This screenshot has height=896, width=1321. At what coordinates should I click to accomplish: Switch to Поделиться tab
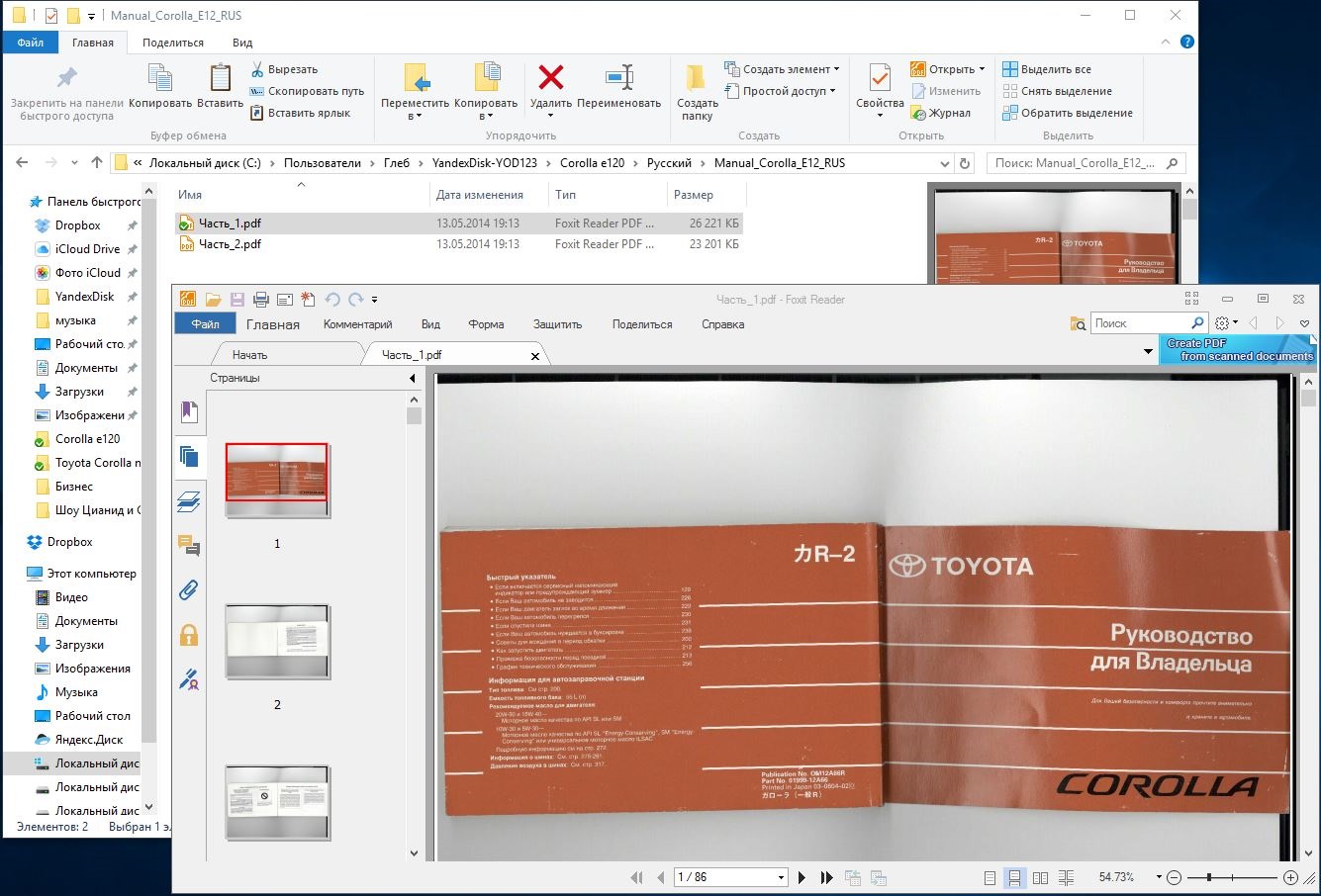pos(642,324)
